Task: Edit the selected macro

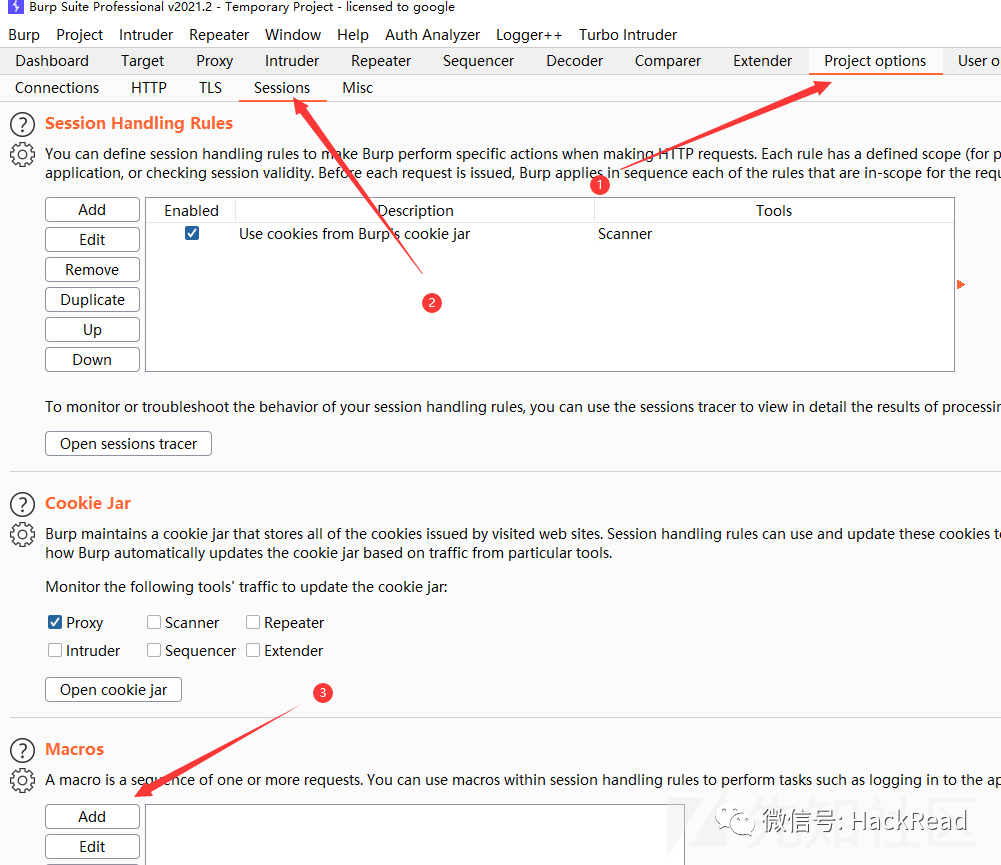Action: tap(93, 847)
